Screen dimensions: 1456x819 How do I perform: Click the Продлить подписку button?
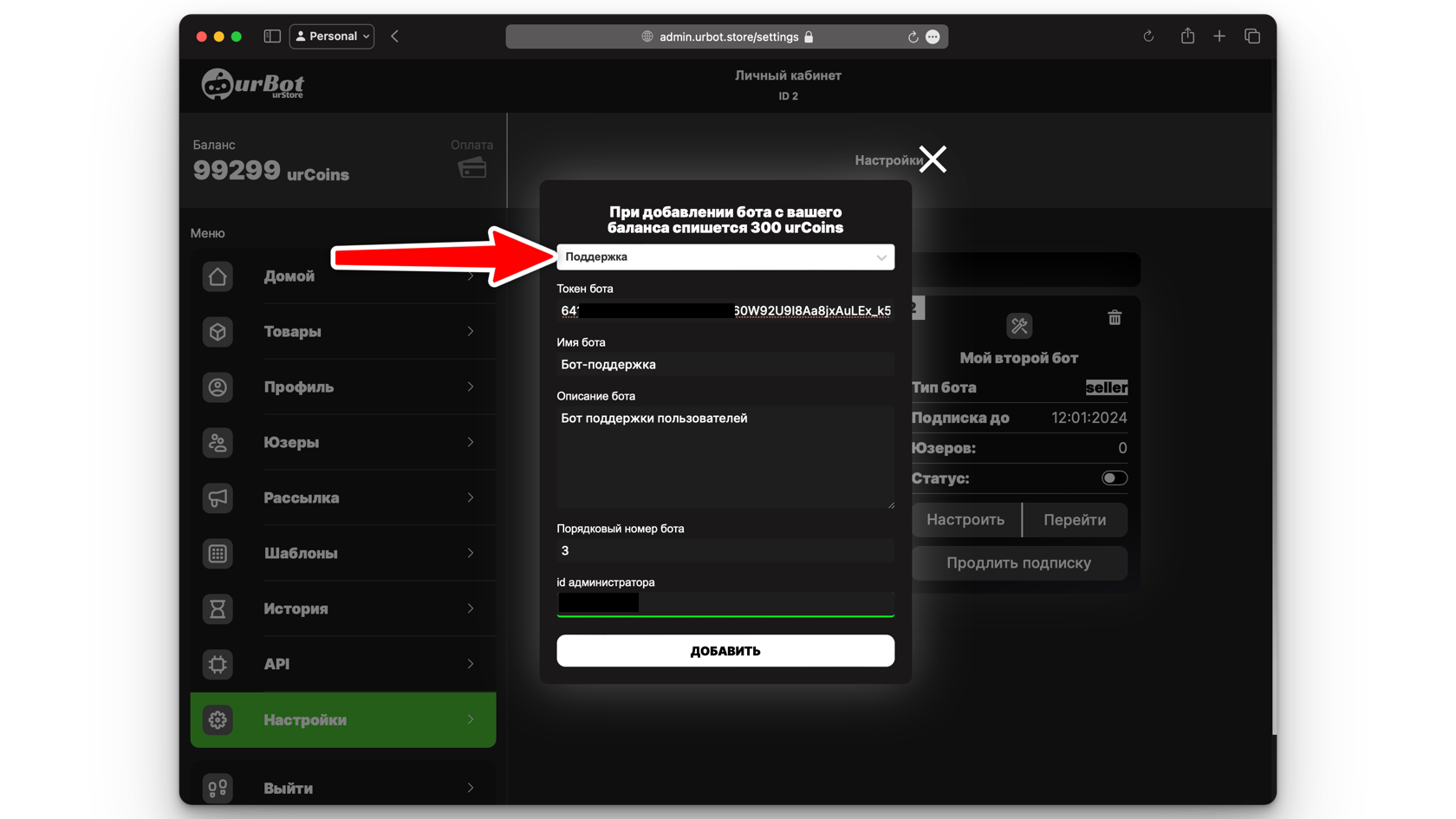(x=1018, y=563)
